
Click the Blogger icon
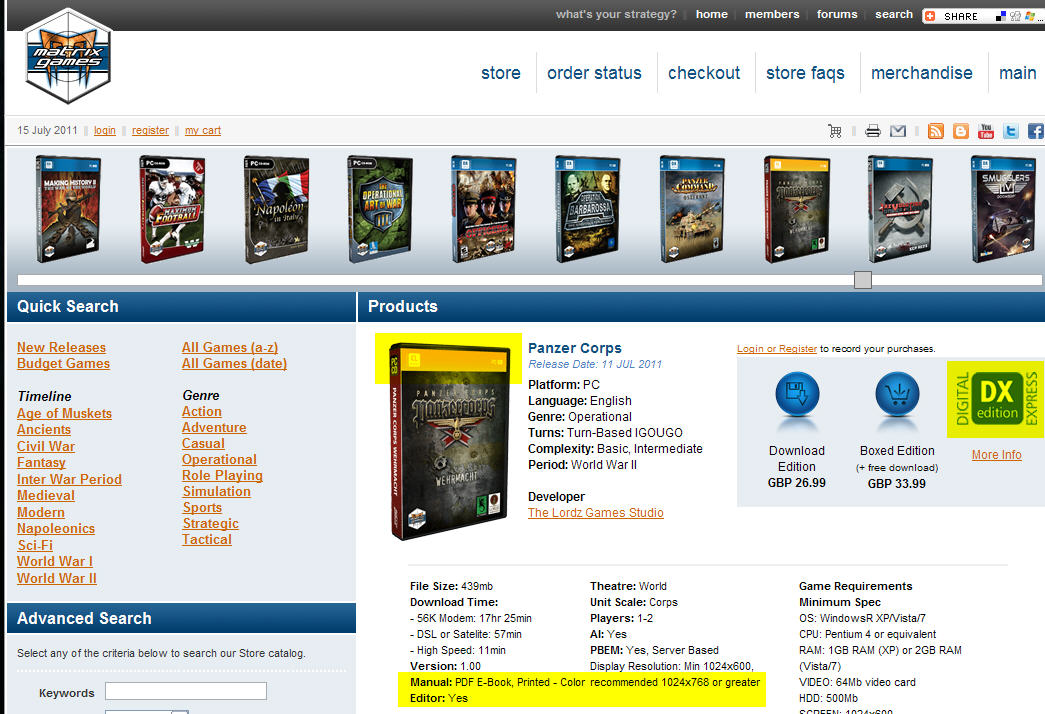coord(960,131)
